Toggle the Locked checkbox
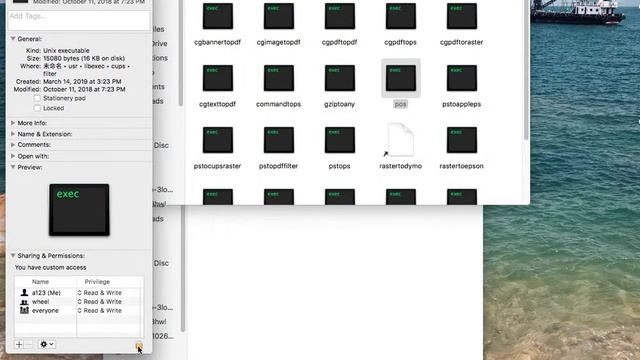The image size is (640, 360). click(x=37, y=108)
